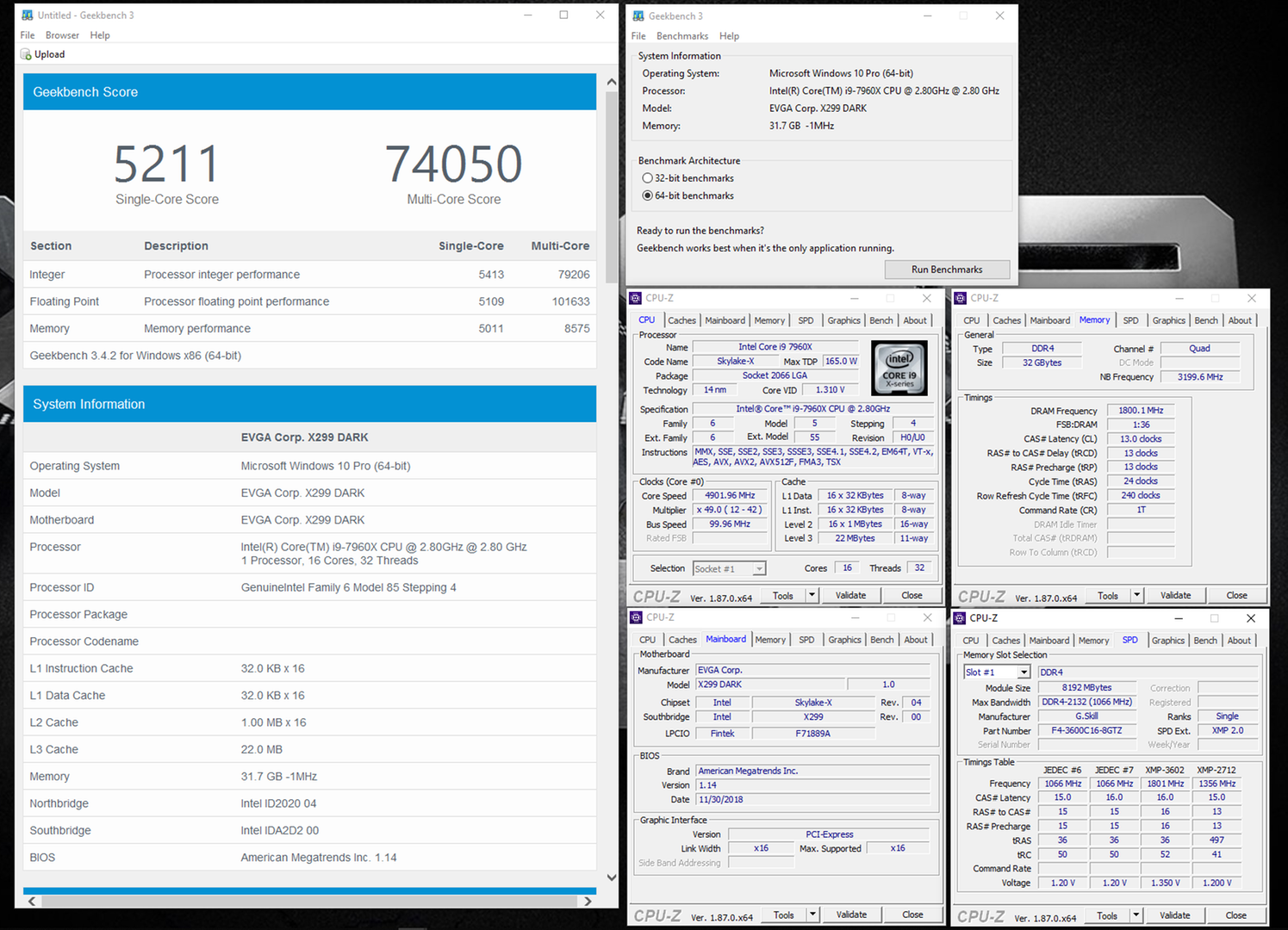Screen dimensions: 1288x930
Task: Open Help menu in Untitled Geekbench window
Action: pyautogui.click(x=100, y=35)
